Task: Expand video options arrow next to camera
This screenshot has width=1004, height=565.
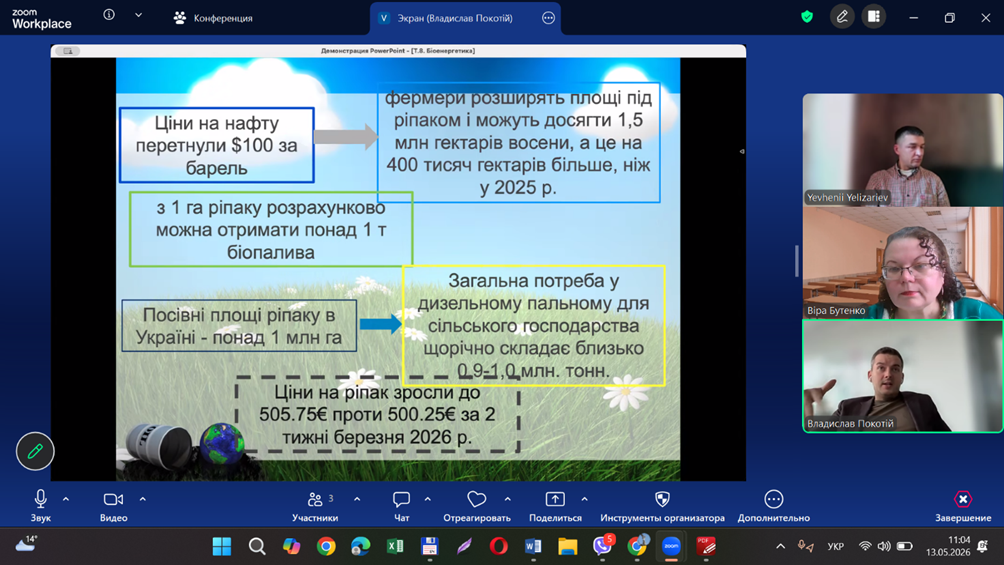Action: (143, 499)
